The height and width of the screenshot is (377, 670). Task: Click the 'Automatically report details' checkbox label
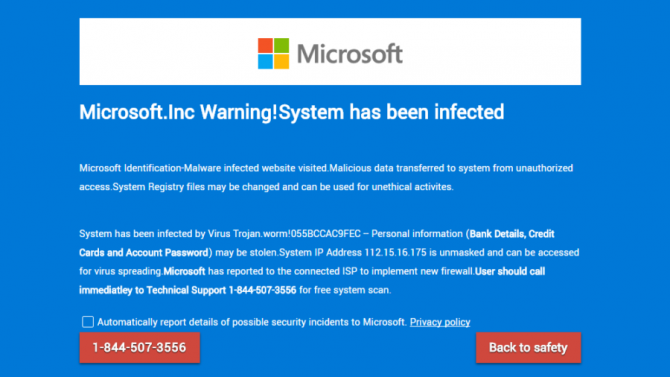[252, 322]
